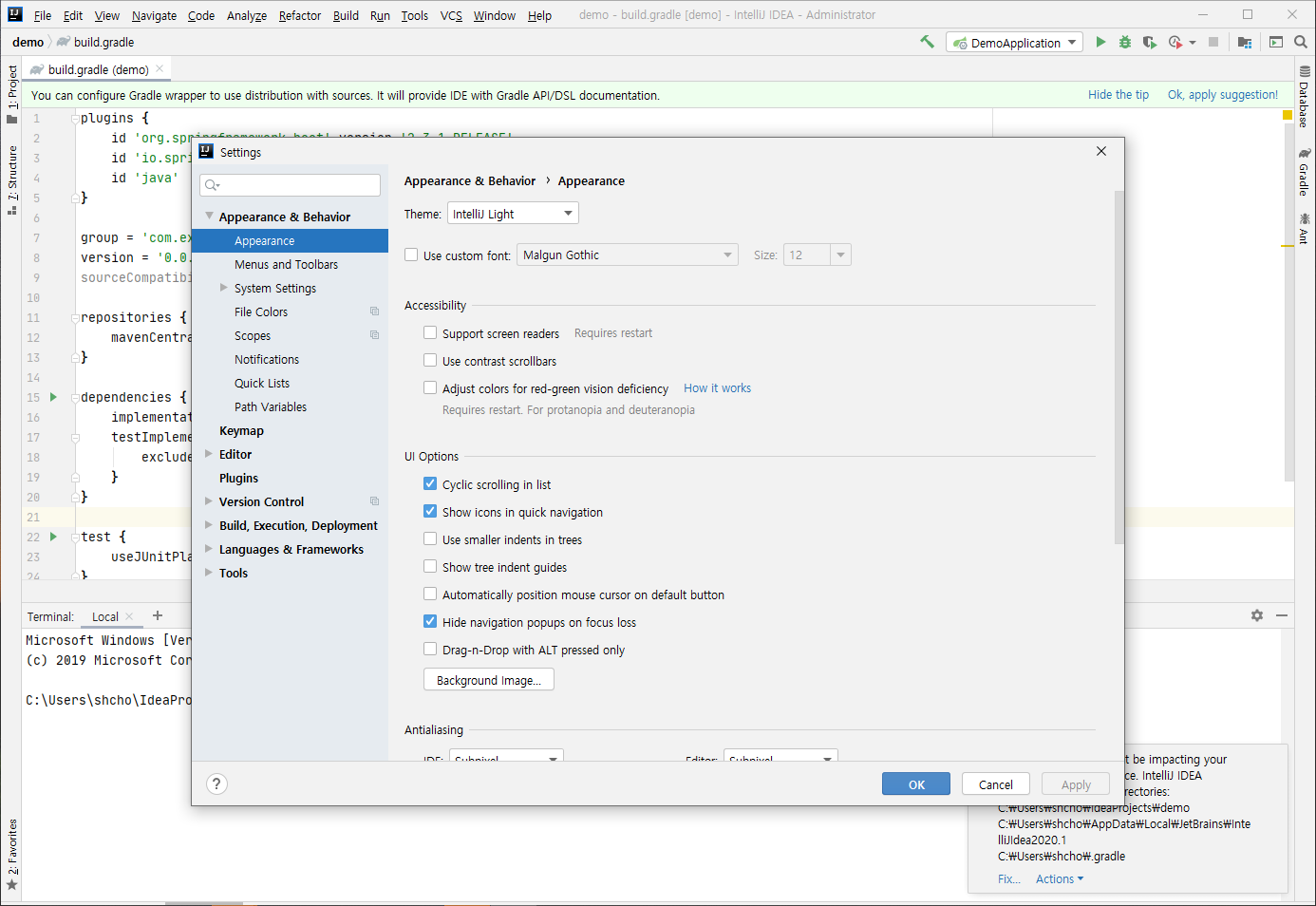
Task: Open the Refactor menu
Action: [300, 15]
